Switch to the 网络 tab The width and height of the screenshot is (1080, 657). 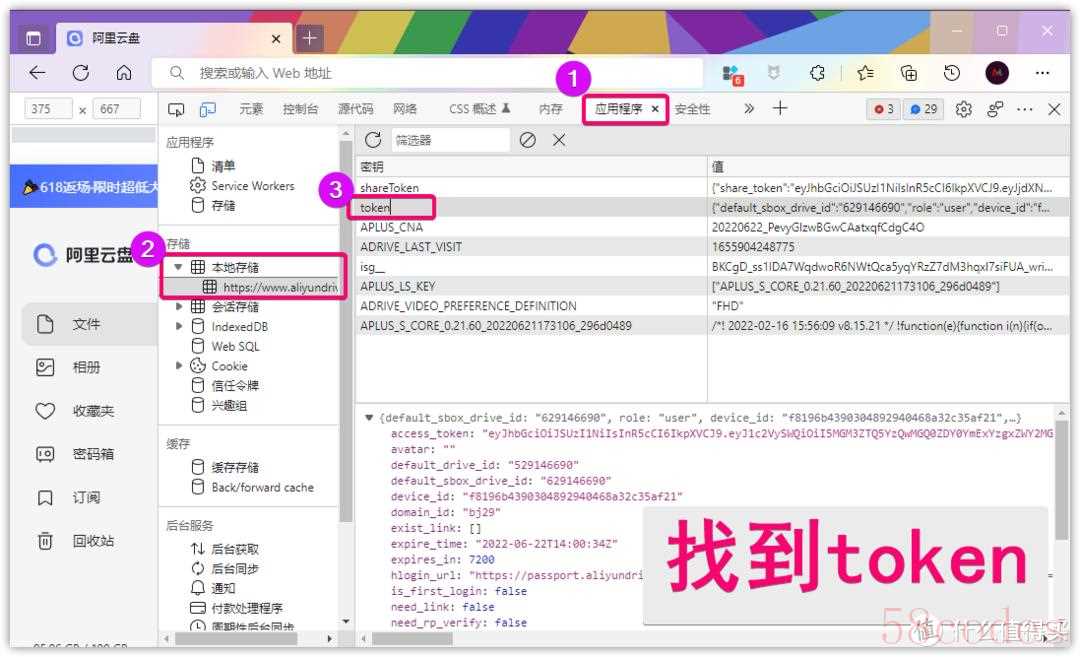point(405,109)
